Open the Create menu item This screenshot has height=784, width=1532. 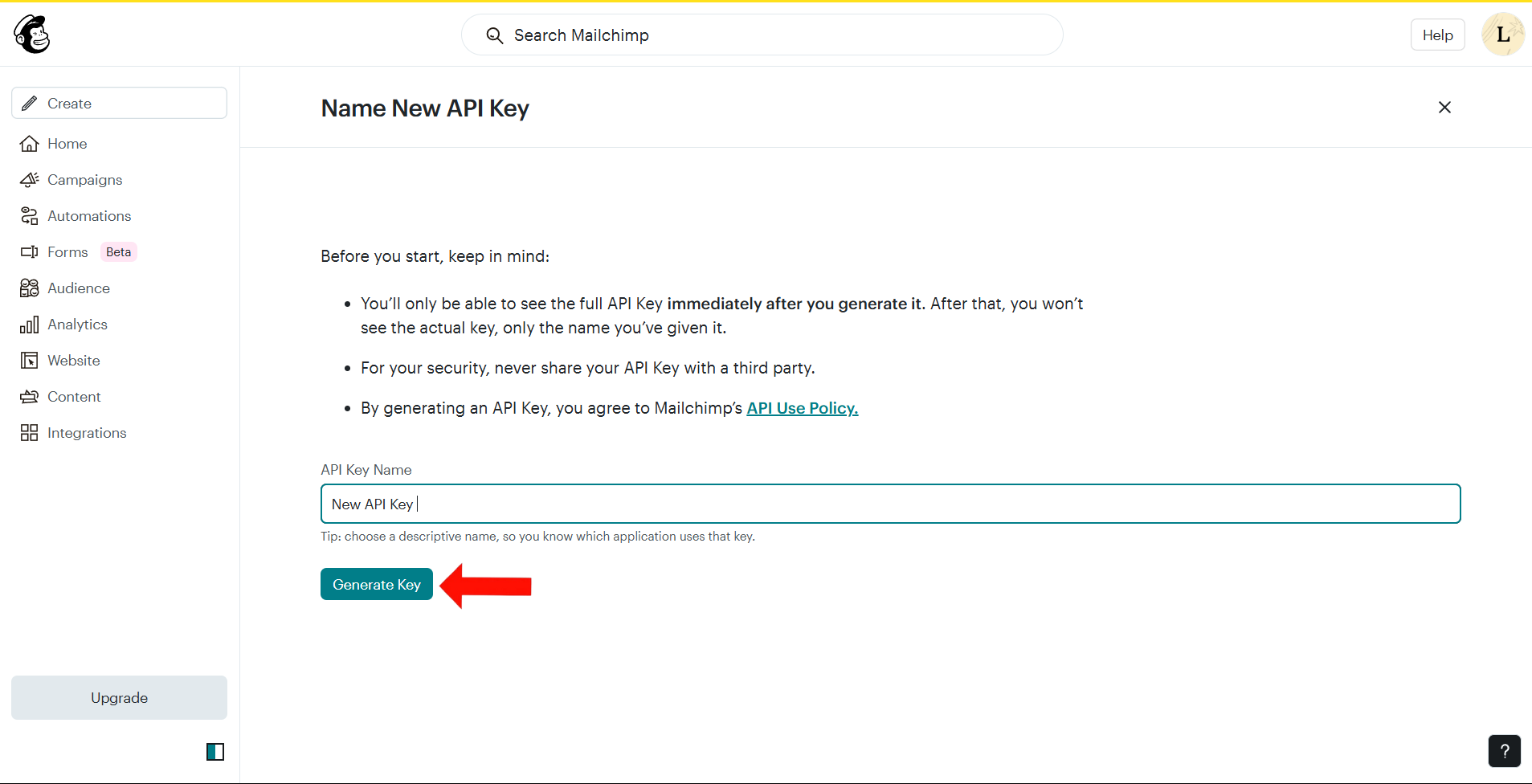[120, 103]
